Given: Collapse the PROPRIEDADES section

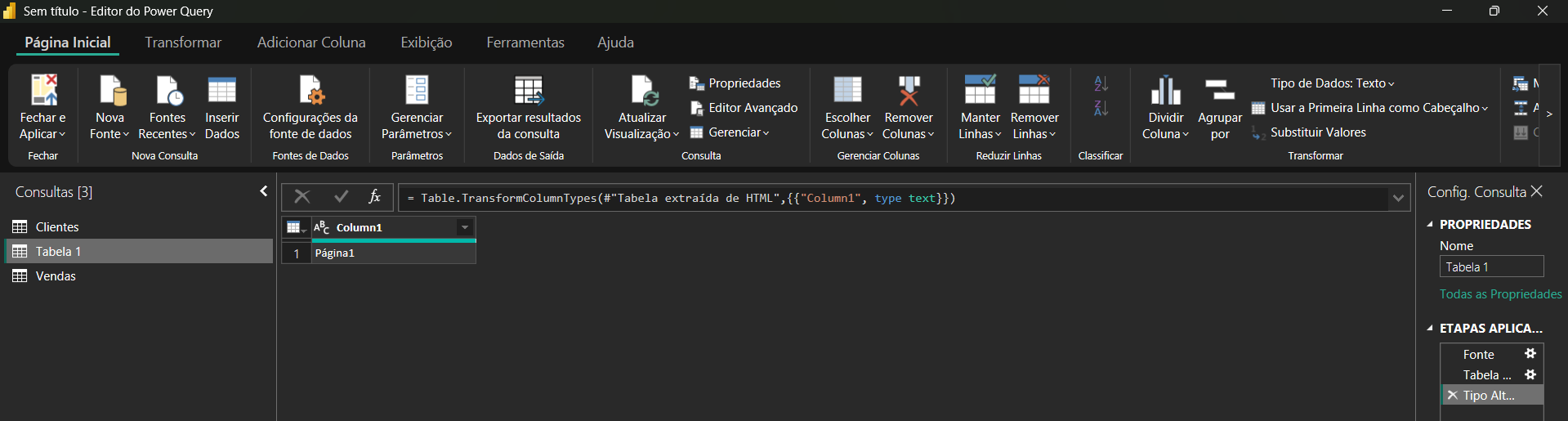Looking at the screenshot, I should (1430, 224).
